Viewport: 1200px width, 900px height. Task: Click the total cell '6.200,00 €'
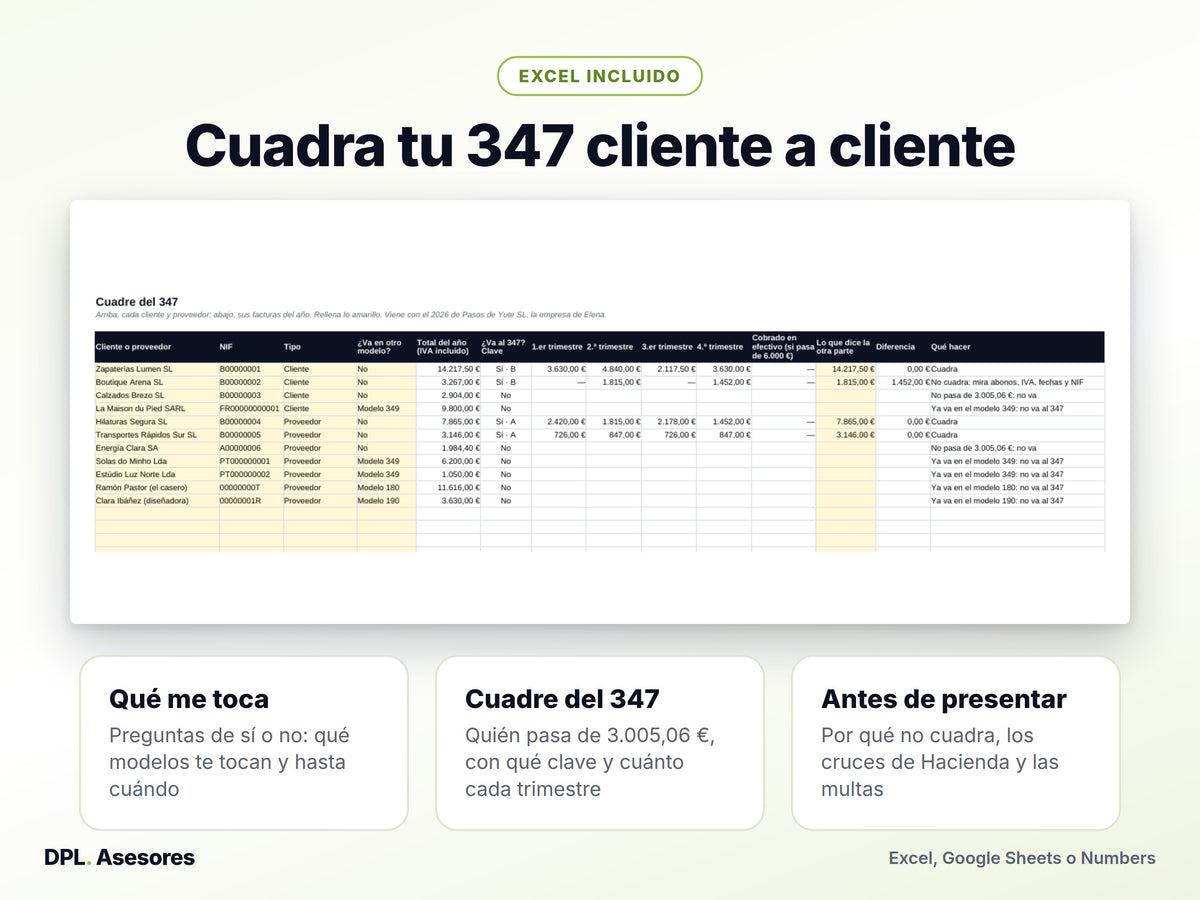[x=448, y=461]
